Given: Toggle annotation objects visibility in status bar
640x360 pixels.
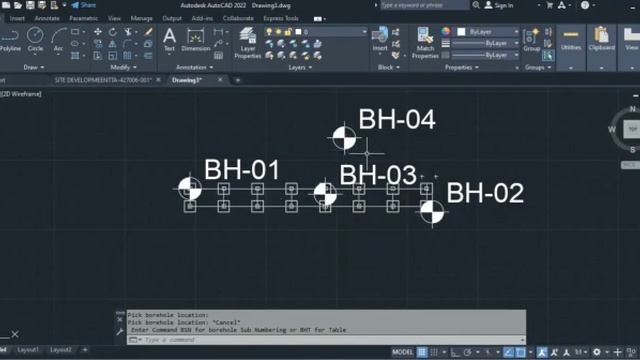Looking at the screenshot, I should (542, 352).
